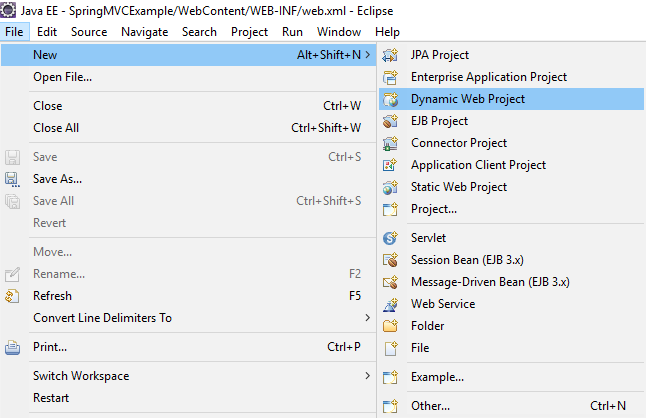The width and height of the screenshot is (646, 418).
Task: Click the Ctrl+N shortcut text
Action: point(608,406)
